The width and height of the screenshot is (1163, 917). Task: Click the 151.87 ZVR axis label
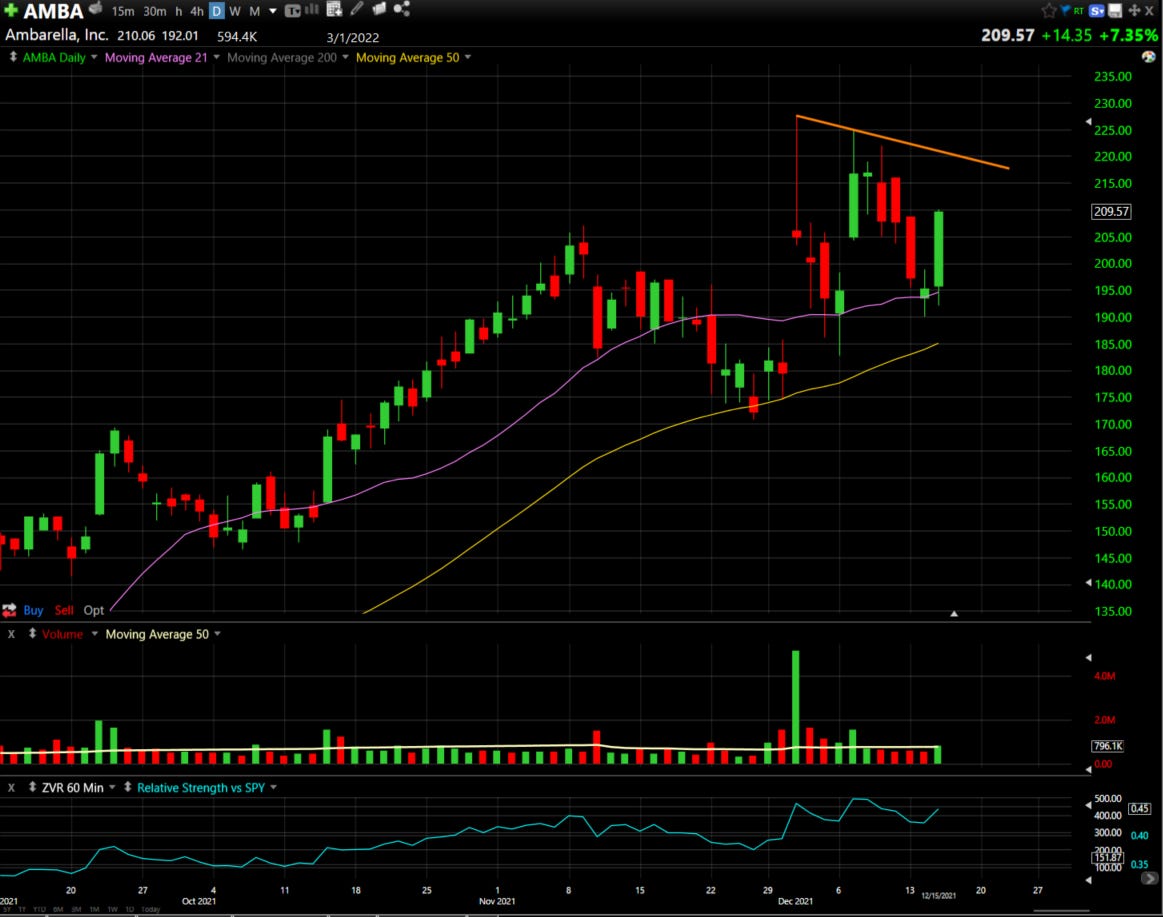pyautogui.click(x=1108, y=857)
